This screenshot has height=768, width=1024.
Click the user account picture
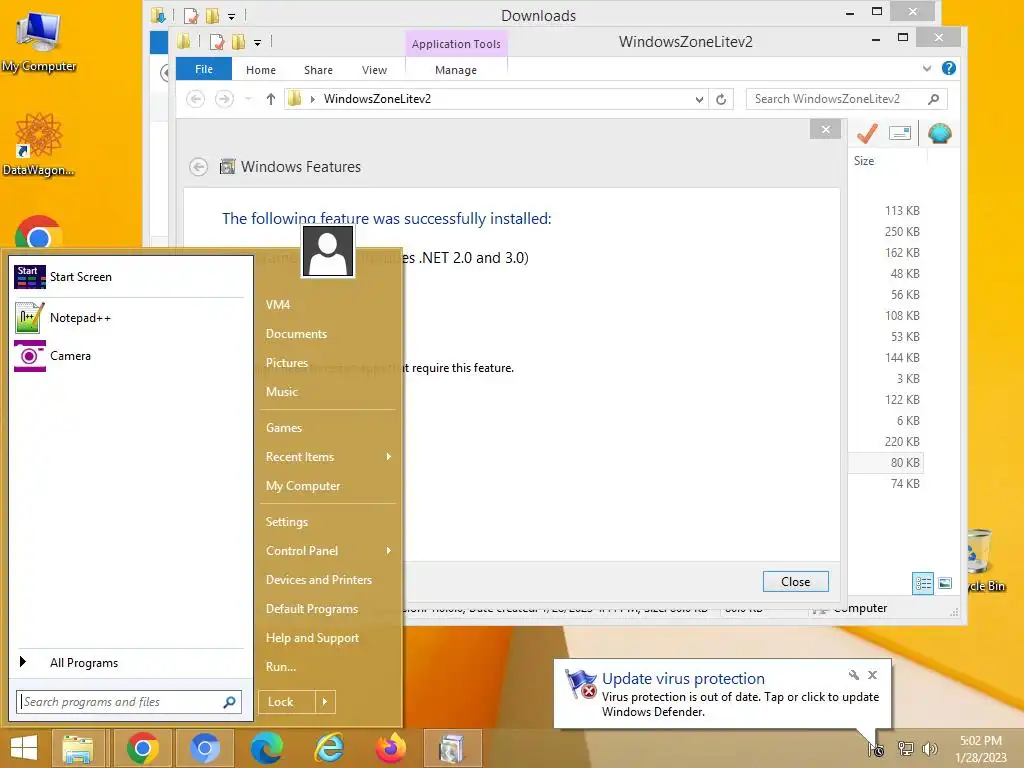(328, 251)
